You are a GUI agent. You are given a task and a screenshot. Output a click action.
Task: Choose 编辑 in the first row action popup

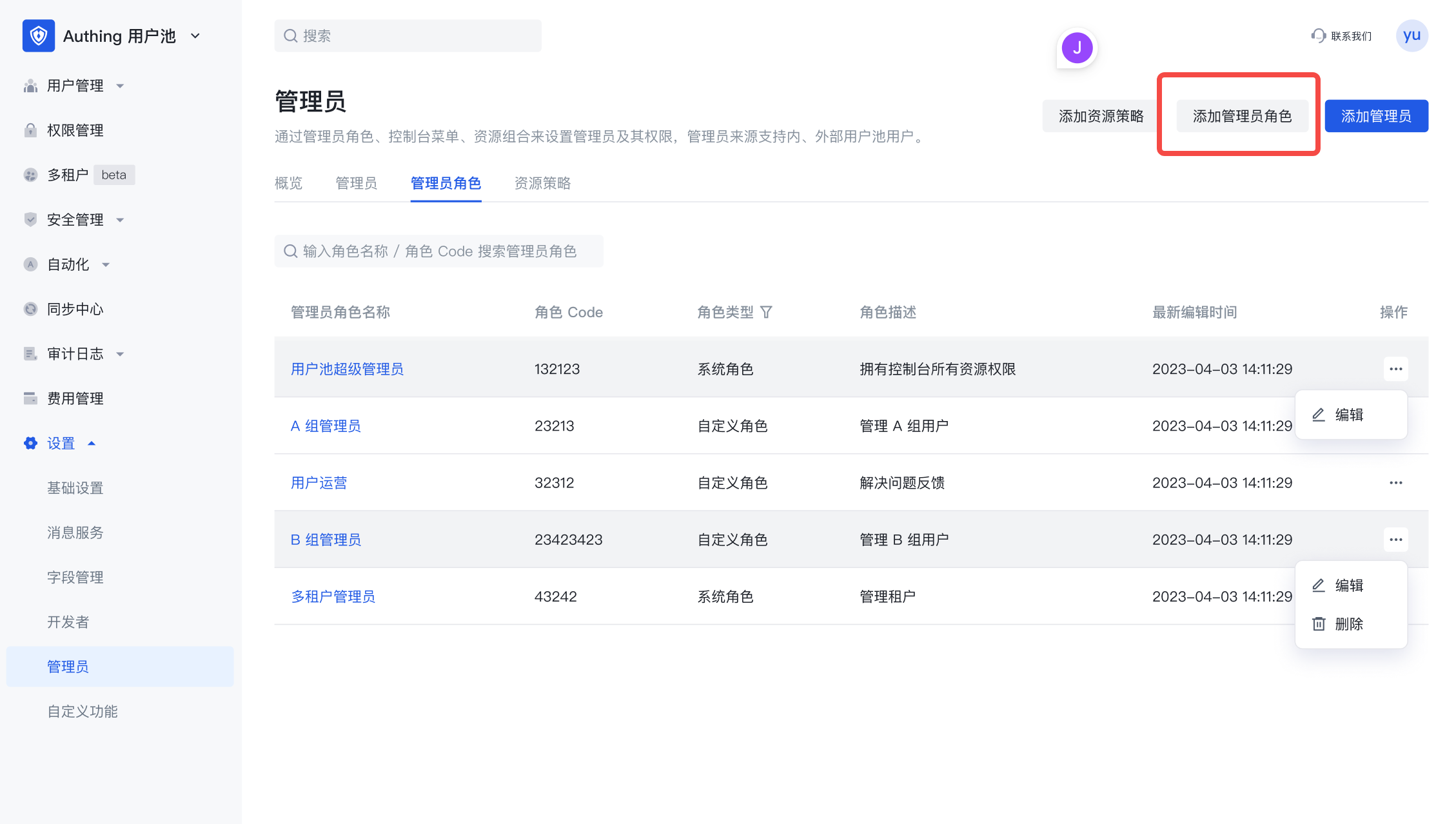tap(1348, 415)
